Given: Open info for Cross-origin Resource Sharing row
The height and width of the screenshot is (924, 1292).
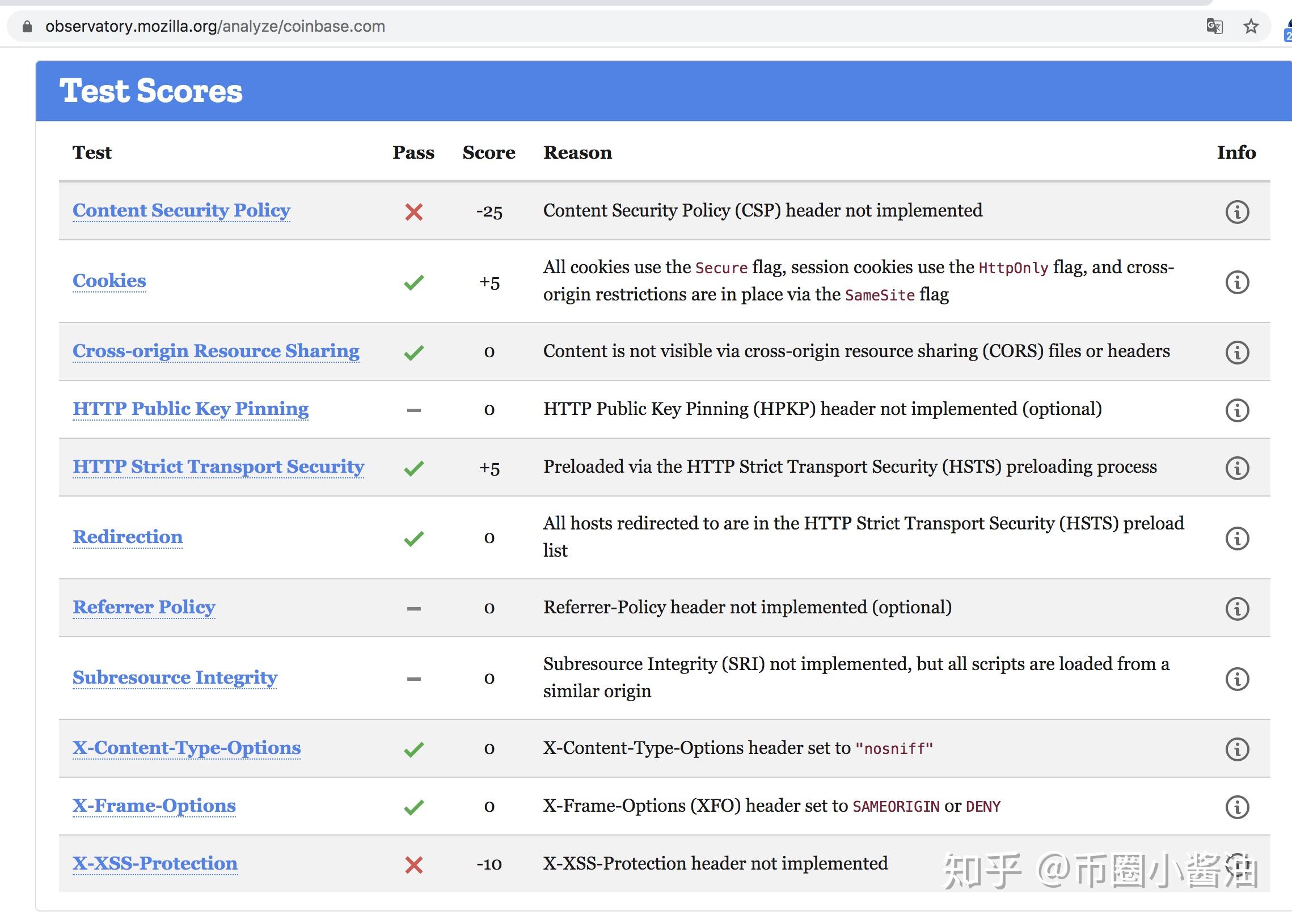Looking at the screenshot, I should 1237,352.
